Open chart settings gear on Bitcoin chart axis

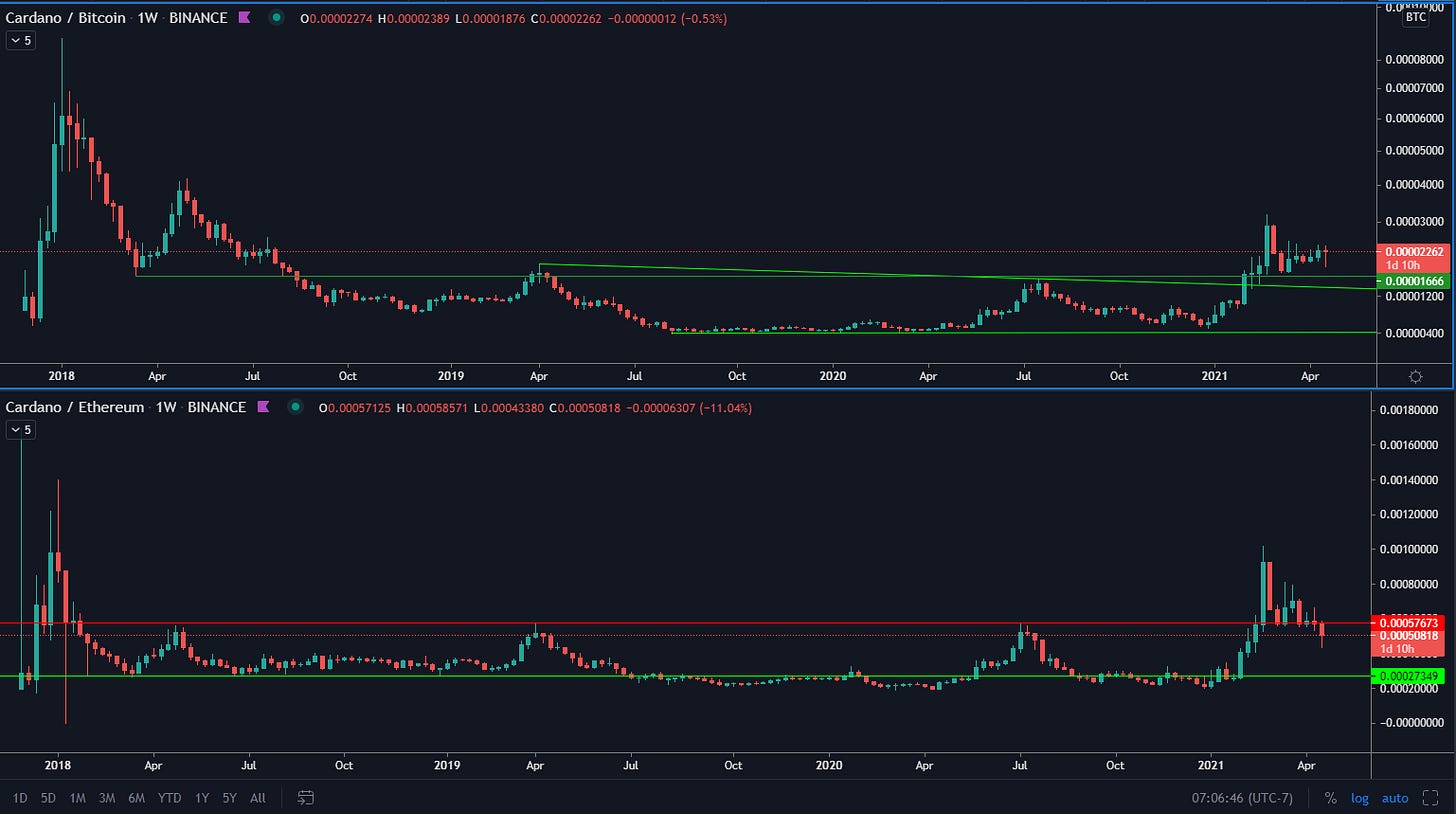coord(1415,376)
